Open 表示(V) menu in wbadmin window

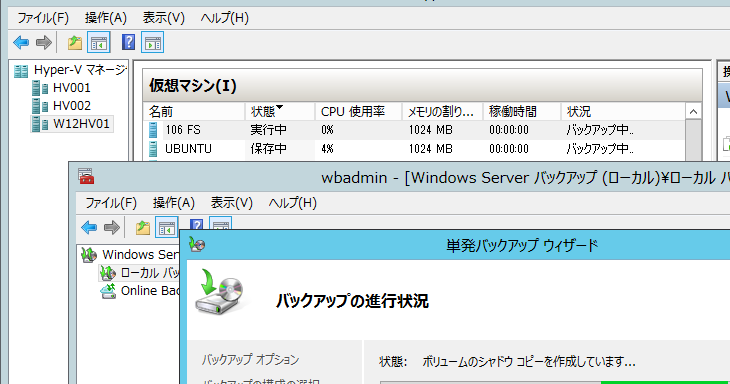(x=231, y=202)
